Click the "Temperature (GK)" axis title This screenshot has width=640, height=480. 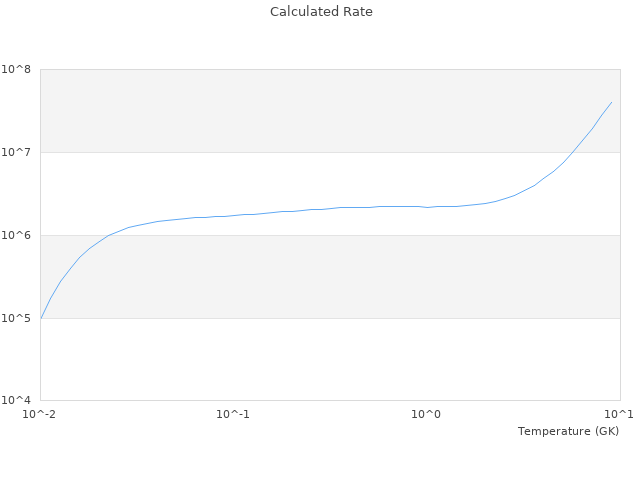pos(568,431)
